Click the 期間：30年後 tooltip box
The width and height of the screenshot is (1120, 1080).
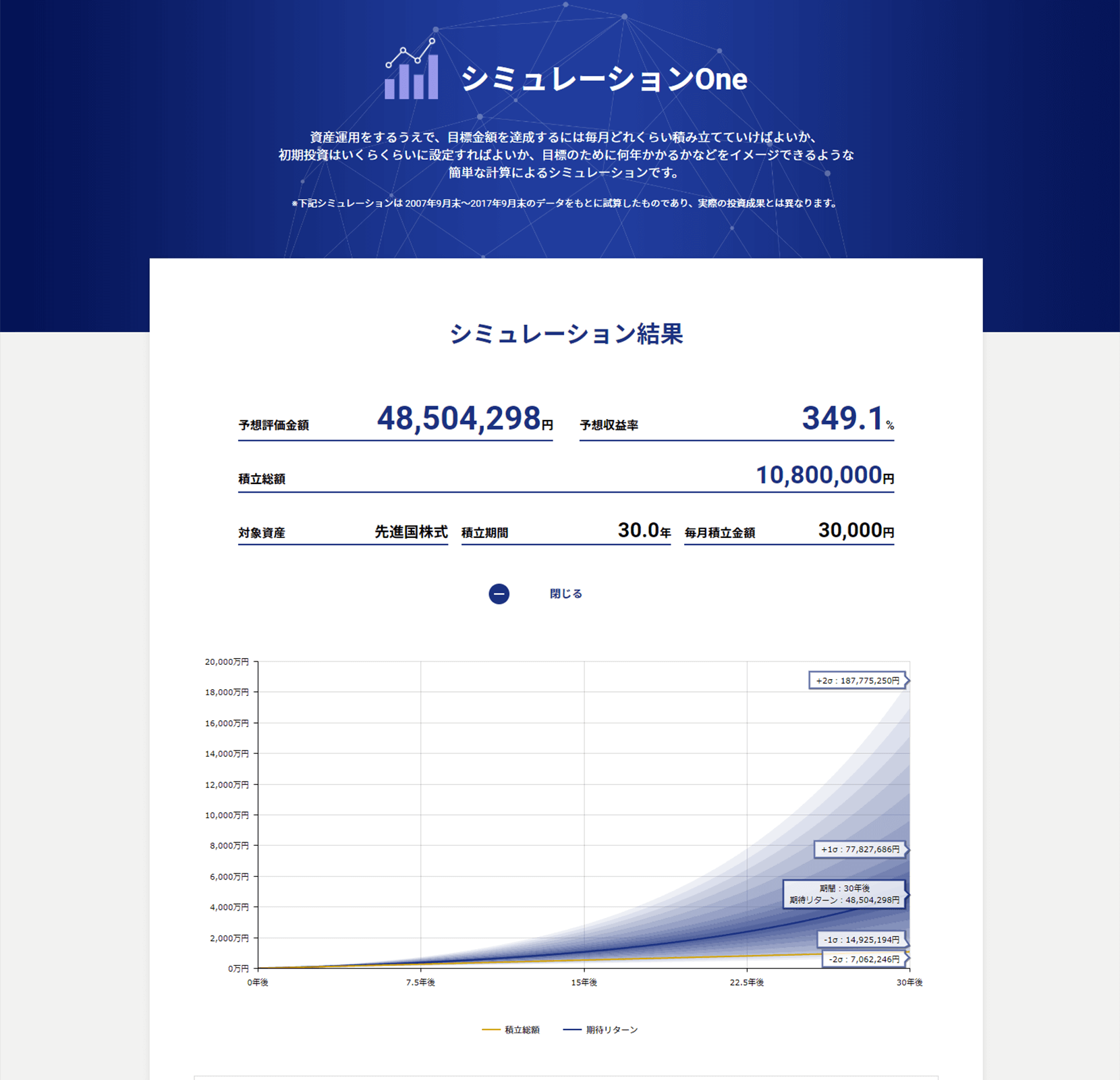[845, 894]
